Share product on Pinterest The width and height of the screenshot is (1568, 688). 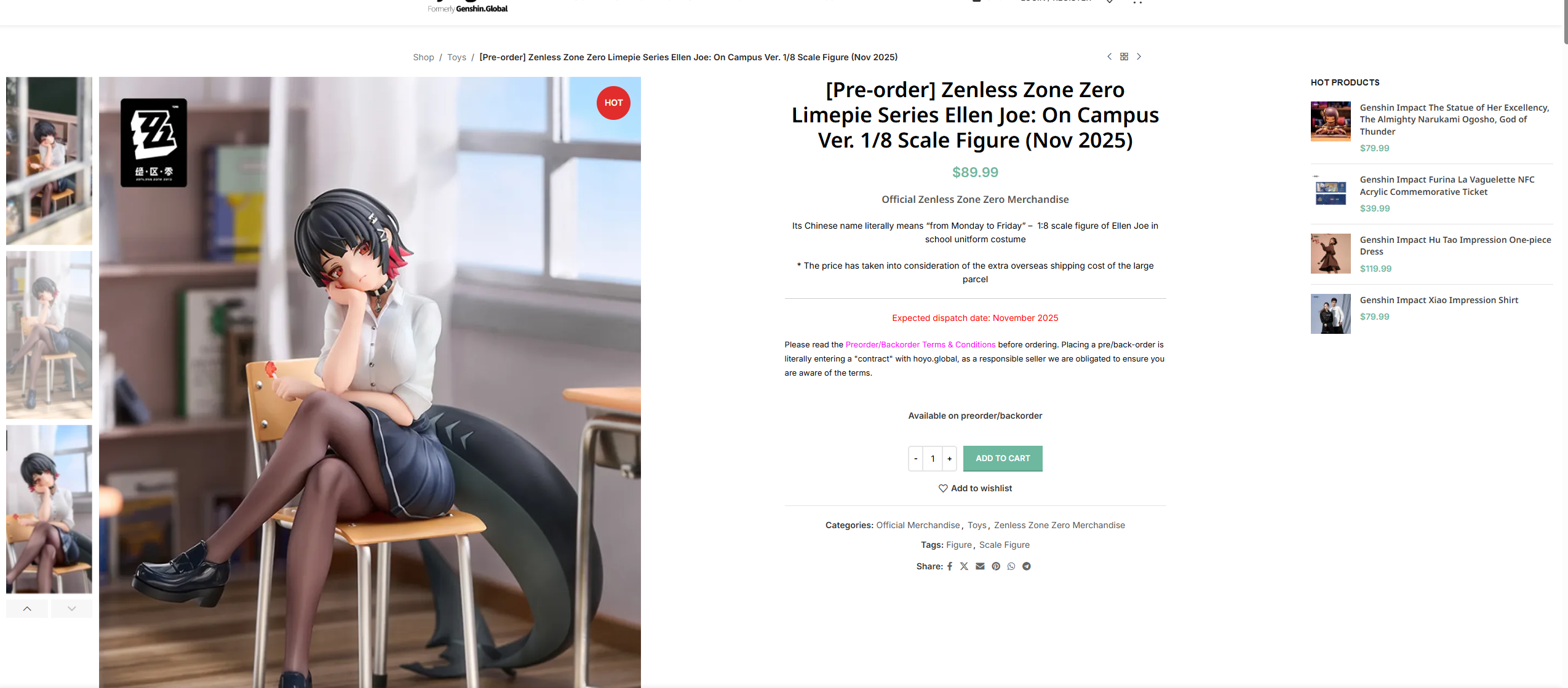[996, 566]
